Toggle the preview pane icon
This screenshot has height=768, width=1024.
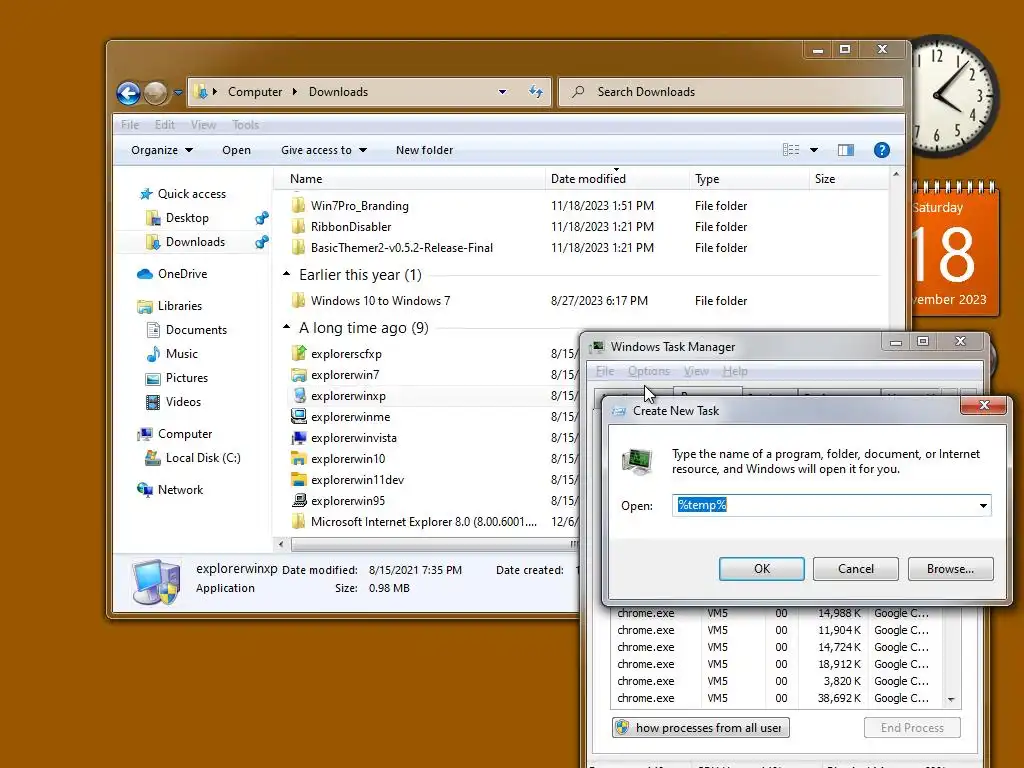point(846,150)
